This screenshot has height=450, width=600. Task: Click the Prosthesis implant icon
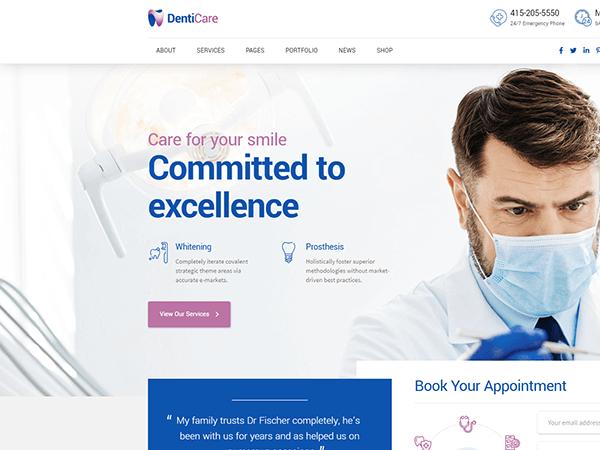coord(289,252)
